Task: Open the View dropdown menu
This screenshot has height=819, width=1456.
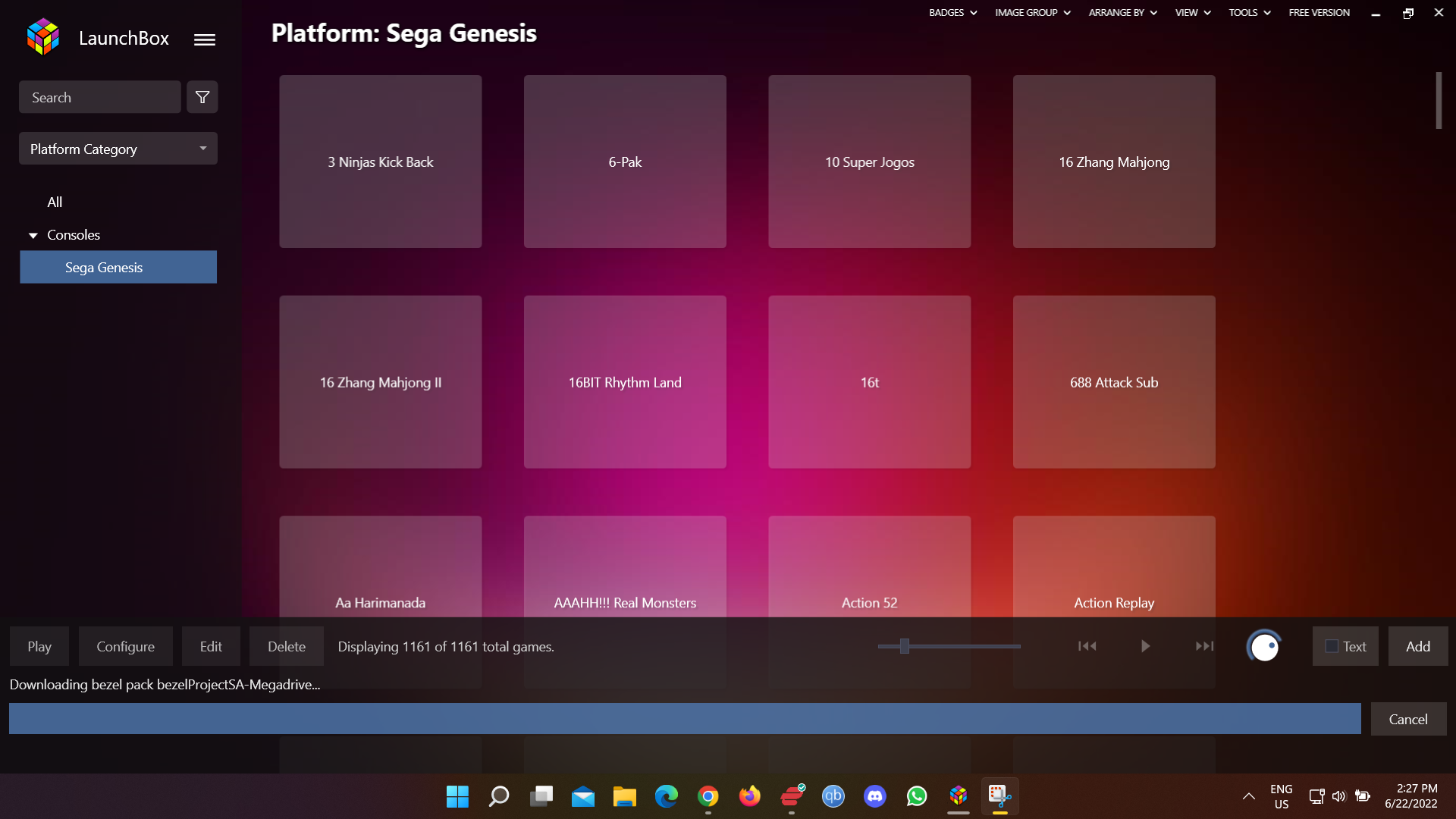Action: click(x=1193, y=12)
